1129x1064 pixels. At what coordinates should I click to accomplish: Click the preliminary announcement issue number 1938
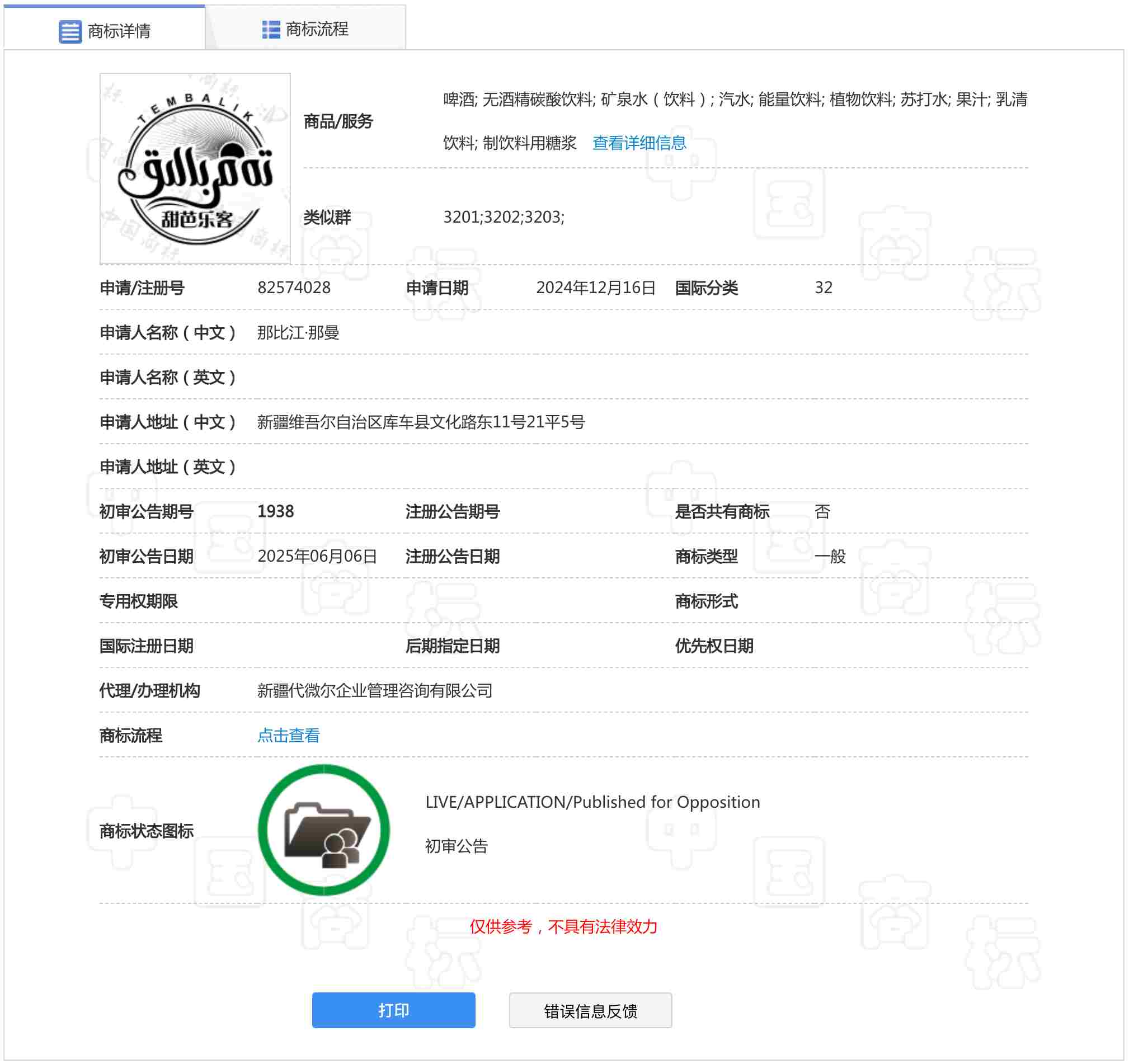point(276,511)
